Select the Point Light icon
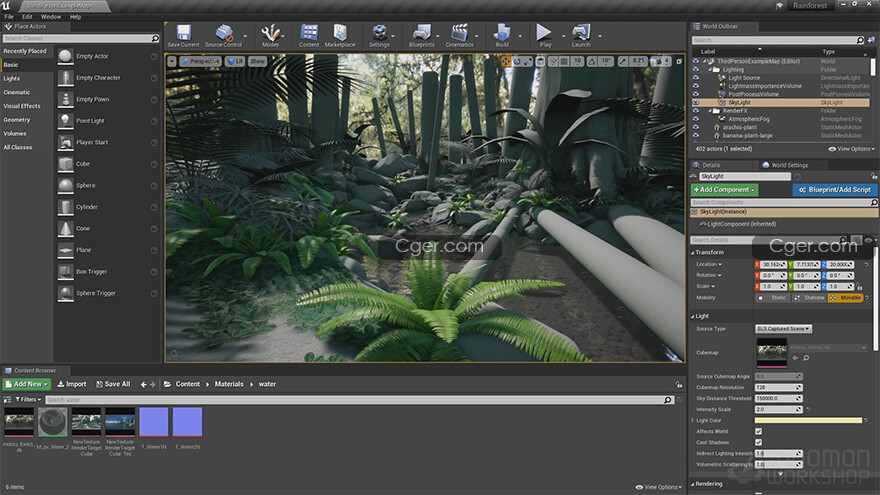This screenshot has width=880, height=495. (x=66, y=121)
